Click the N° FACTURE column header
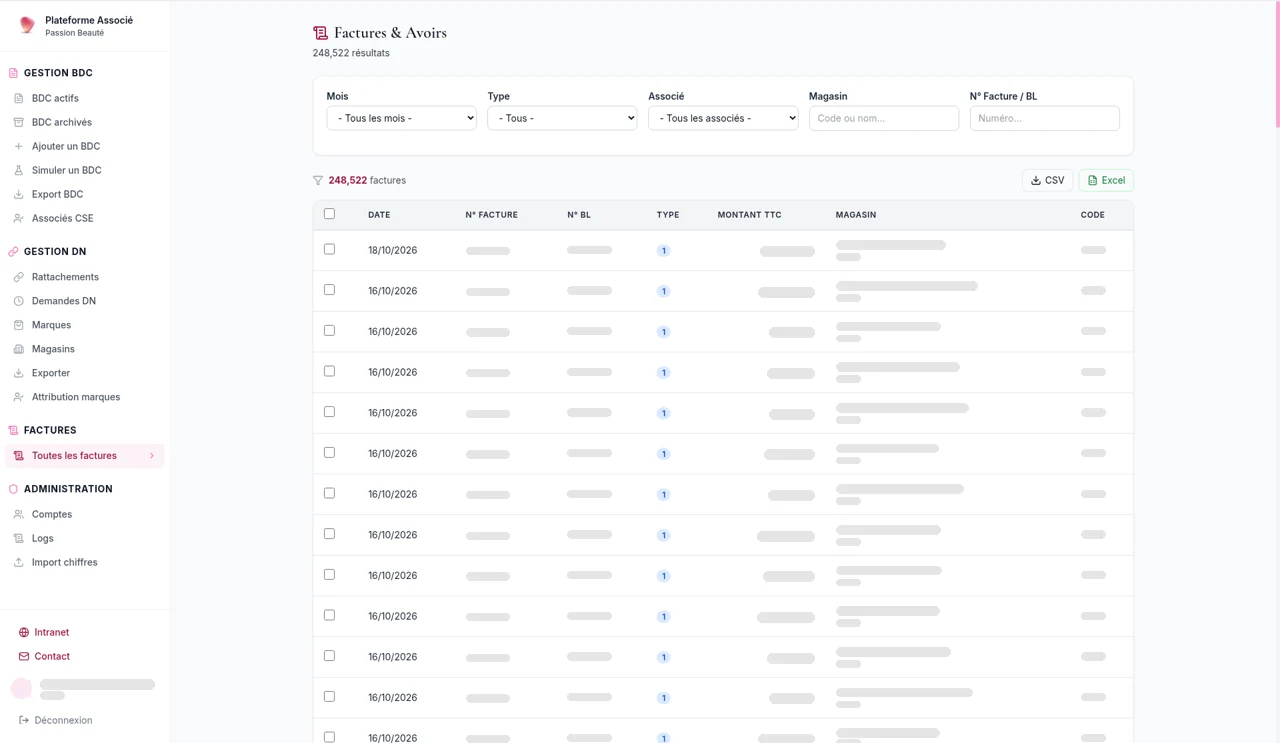The image size is (1280, 743). point(491,215)
